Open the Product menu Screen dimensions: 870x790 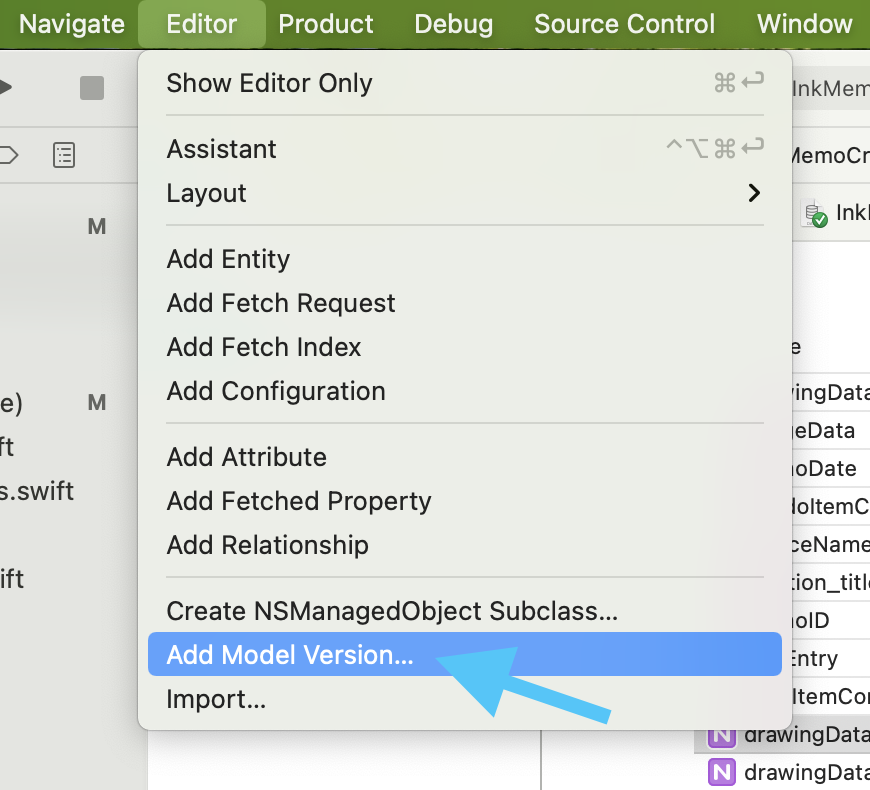pos(326,24)
